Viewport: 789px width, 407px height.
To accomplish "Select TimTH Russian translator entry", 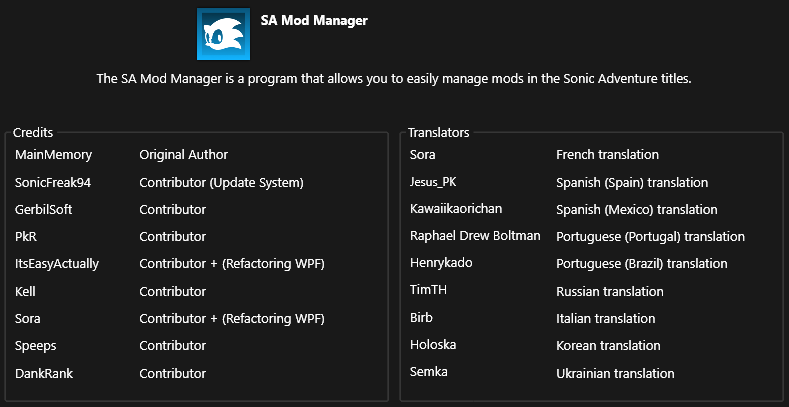I will (429, 291).
